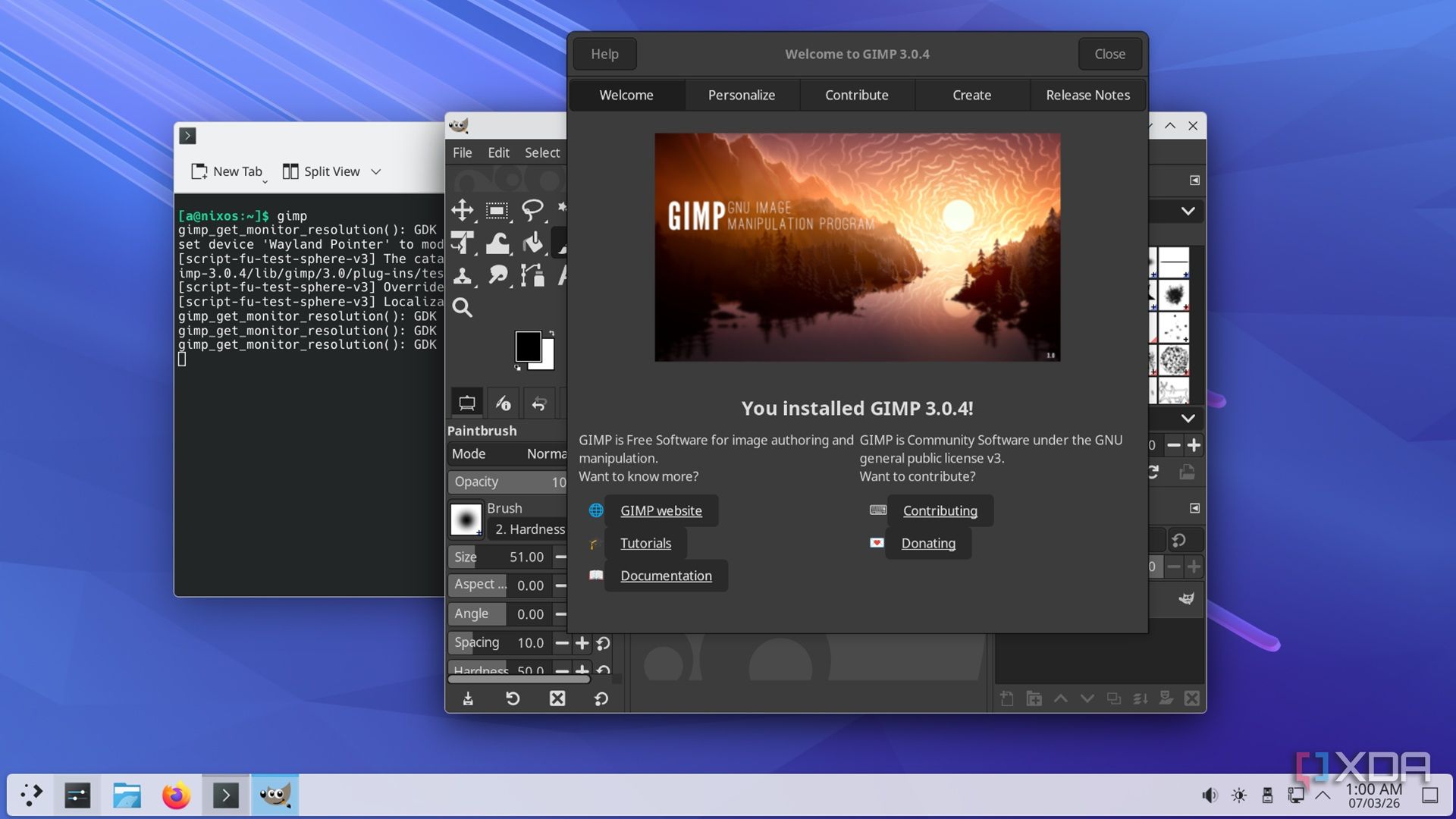
Task: Expand the brushes panel dropdown chevron
Action: pyautogui.click(x=1188, y=211)
